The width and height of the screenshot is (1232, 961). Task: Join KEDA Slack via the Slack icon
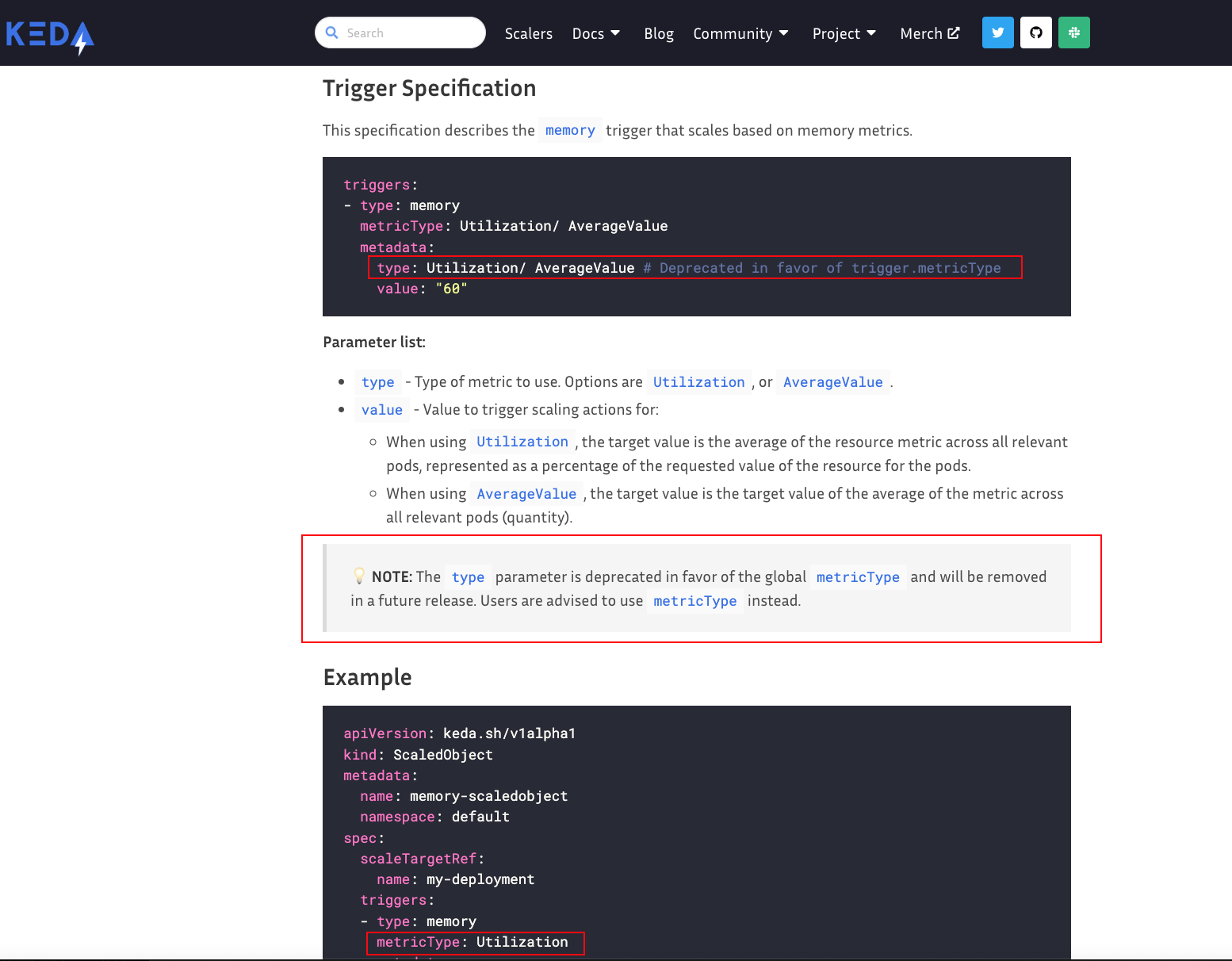pyautogui.click(x=1073, y=33)
